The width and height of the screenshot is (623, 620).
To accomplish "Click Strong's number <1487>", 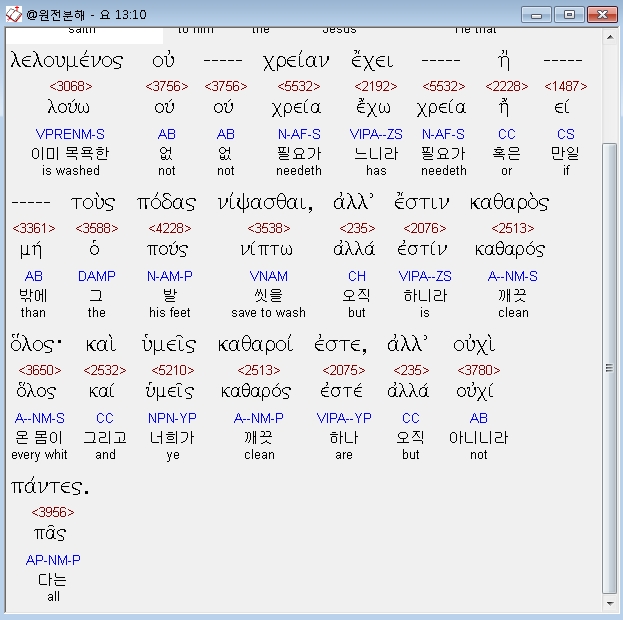I will pyautogui.click(x=566, y=86).
